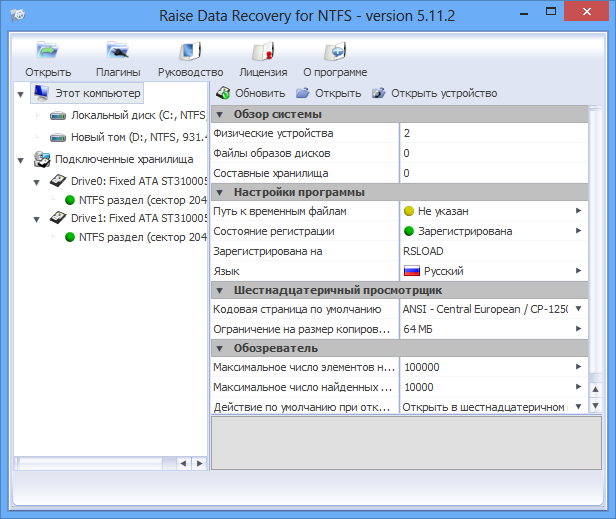Collapse the Подключенные хранилища tree node
The width and height of the screenshot is (616, 519).
click(21, 160)
